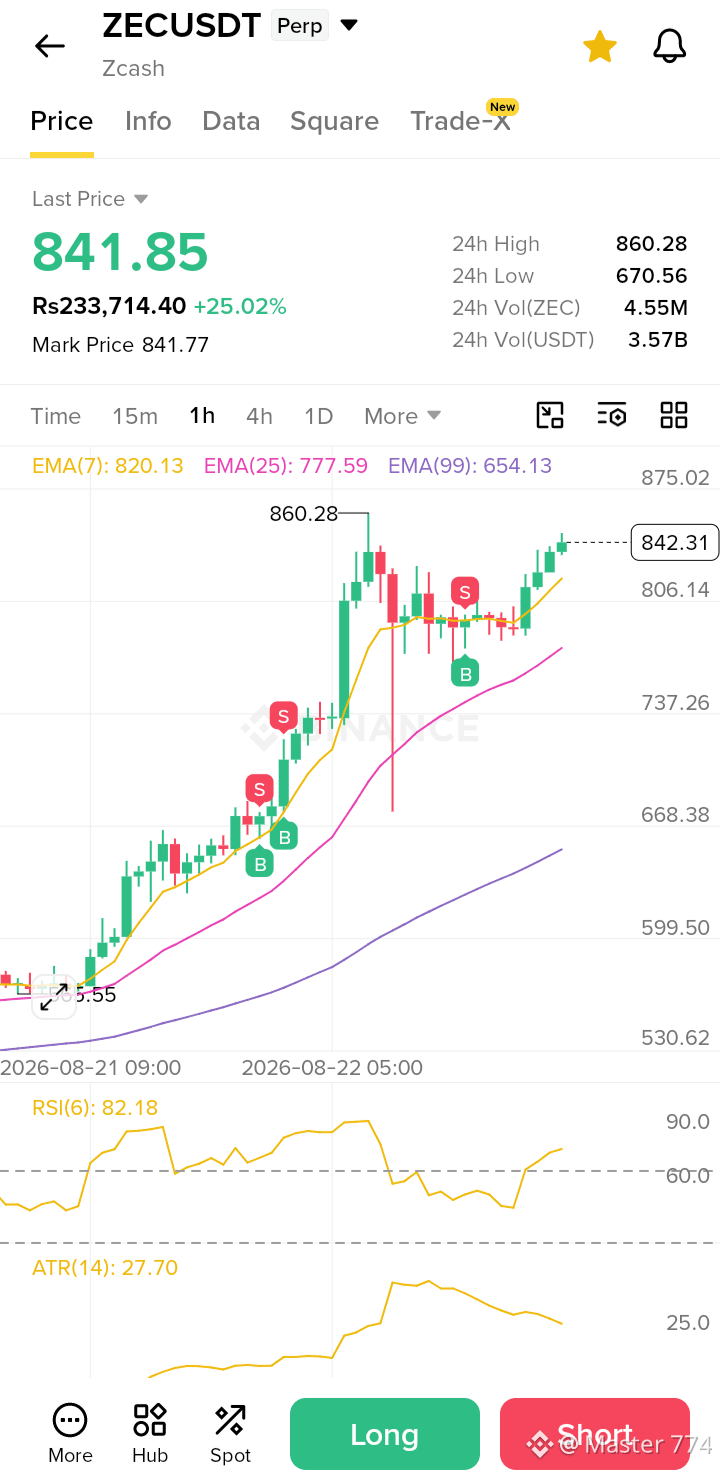The width and height of the screenshot is (720, 1470).
Task: Click the S sell marker near 737
Action: pos(284,716)
